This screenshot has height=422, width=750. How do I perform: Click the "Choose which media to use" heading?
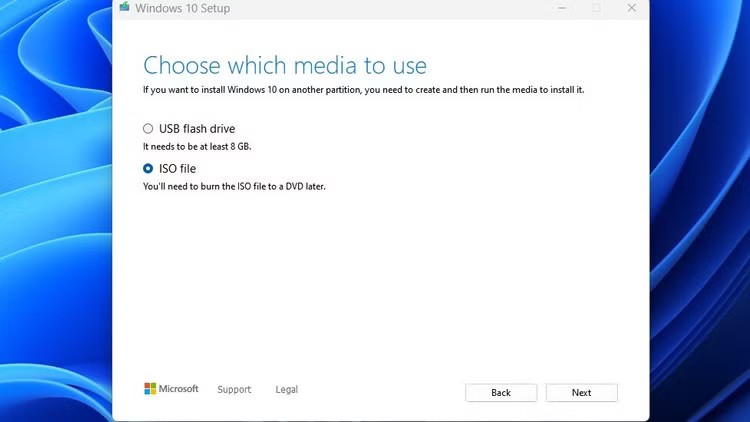(x=285, y=66)
